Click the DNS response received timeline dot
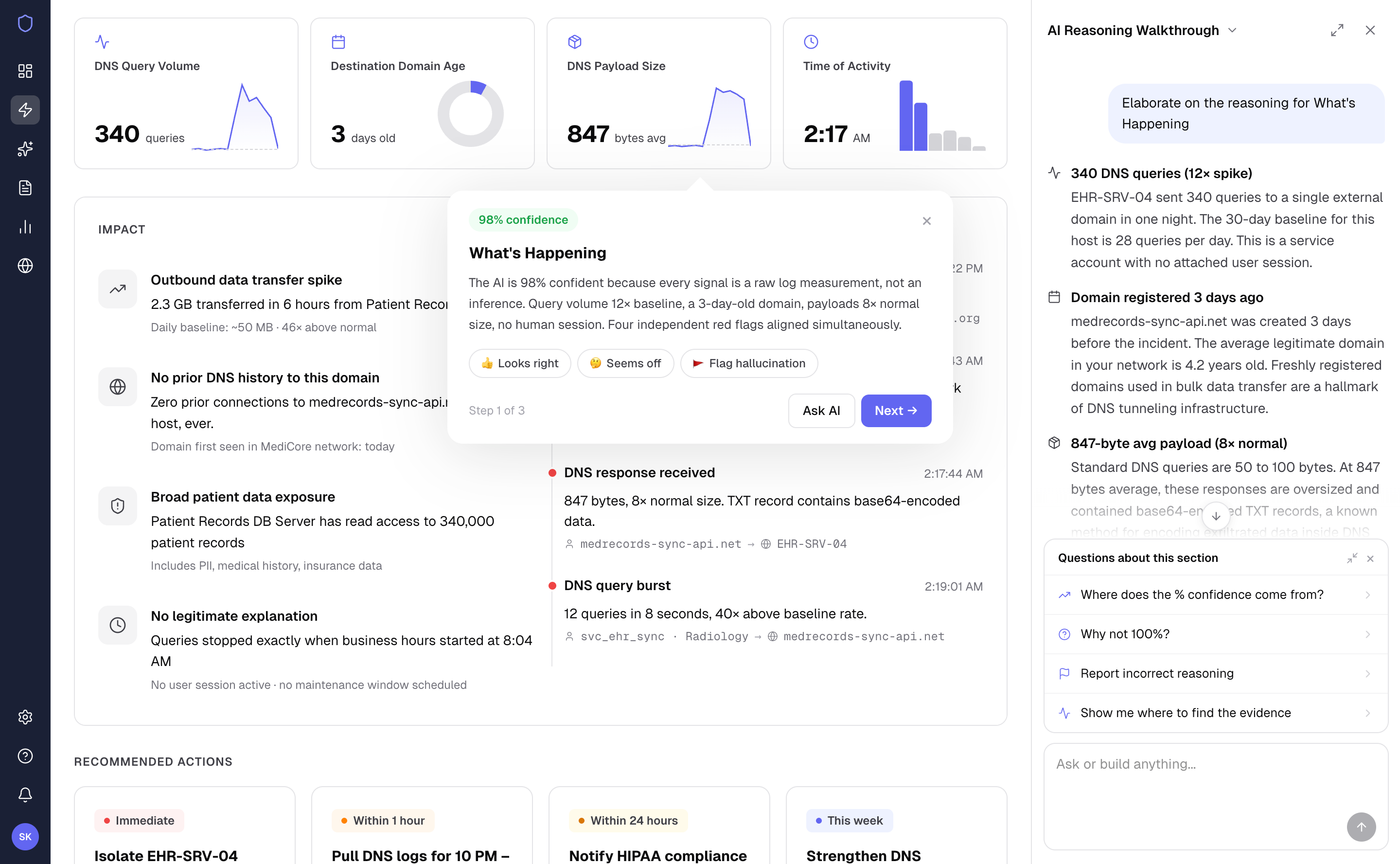Viewport: 1400px width, 864px height. coord(552,472)
